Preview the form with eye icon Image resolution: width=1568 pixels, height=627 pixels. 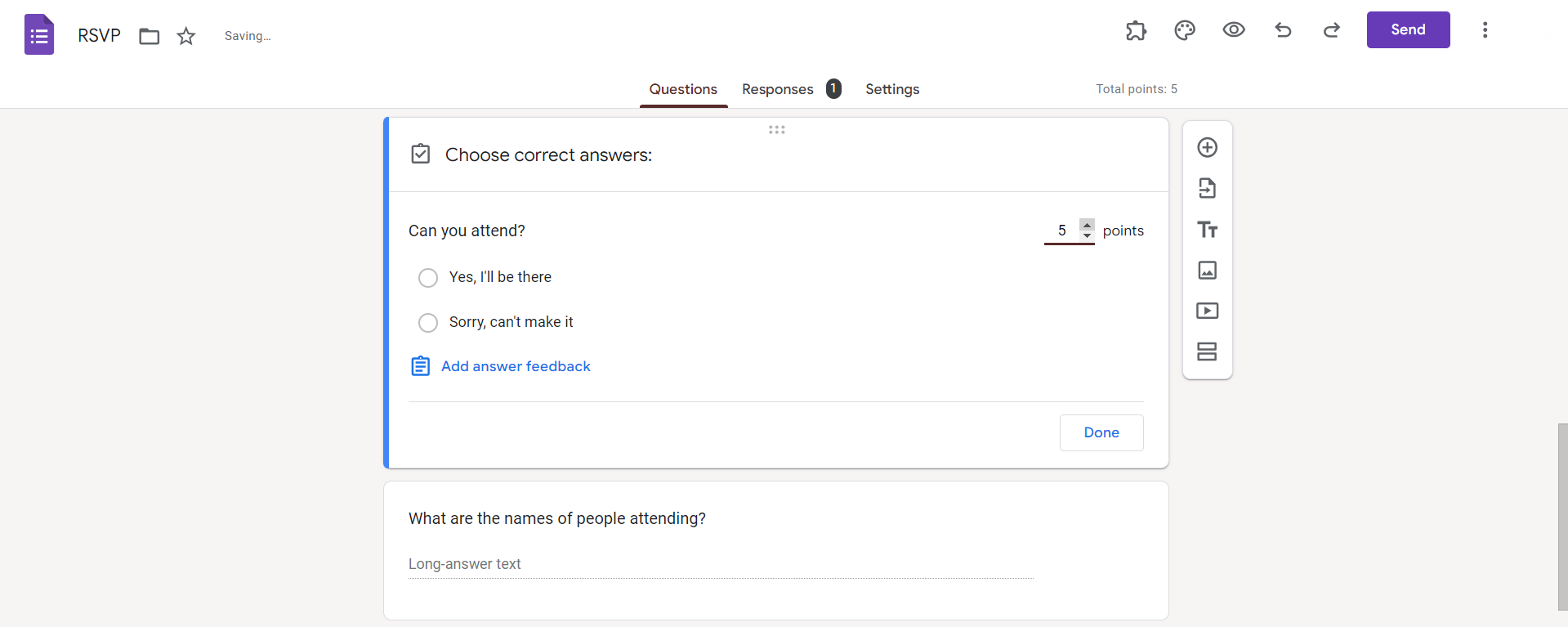tap(1234, 30)
